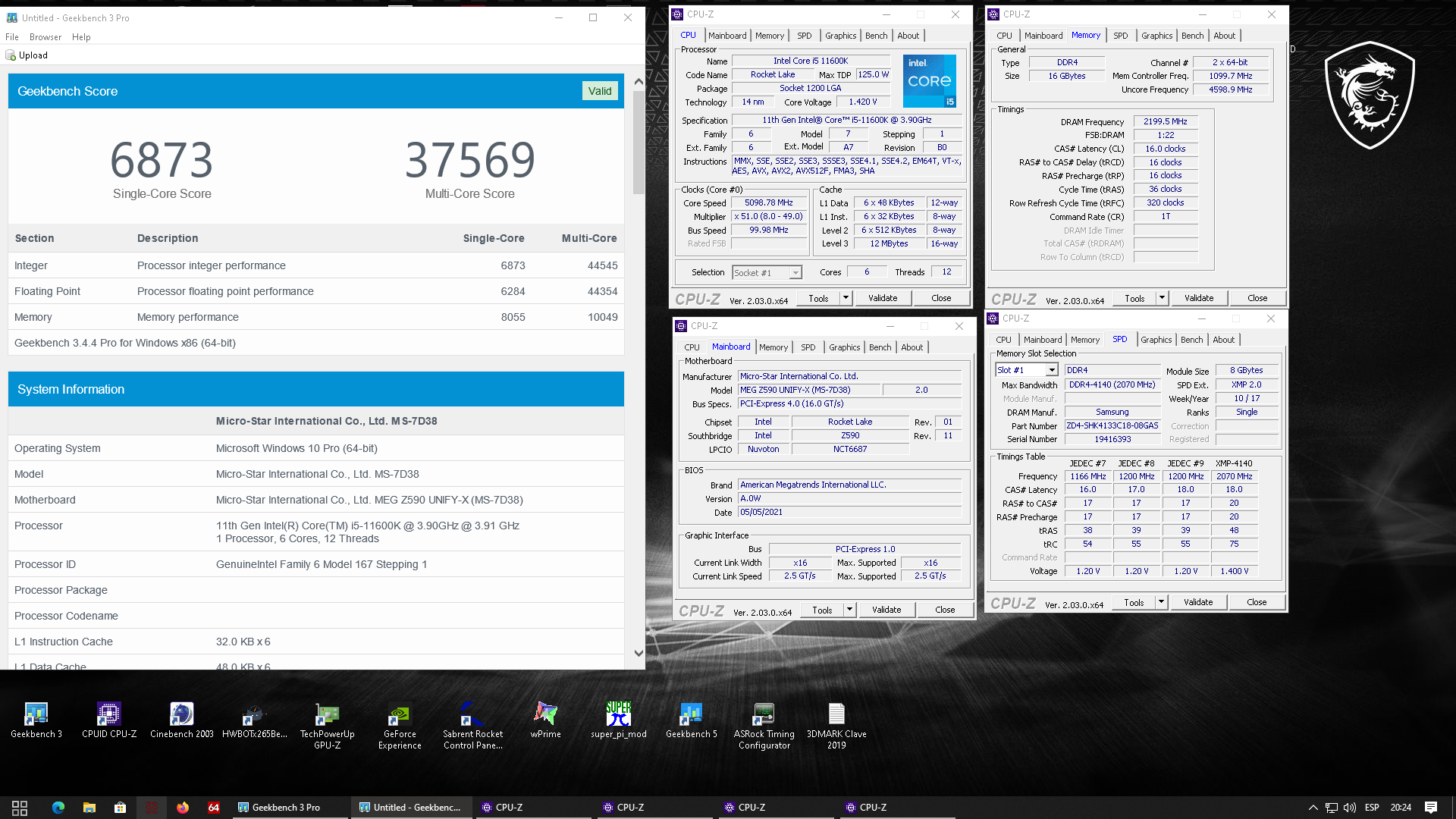Open the Help menu in Geekbench
The width and height of the screenshot is (1456, 819).
[x=81, y=37]
